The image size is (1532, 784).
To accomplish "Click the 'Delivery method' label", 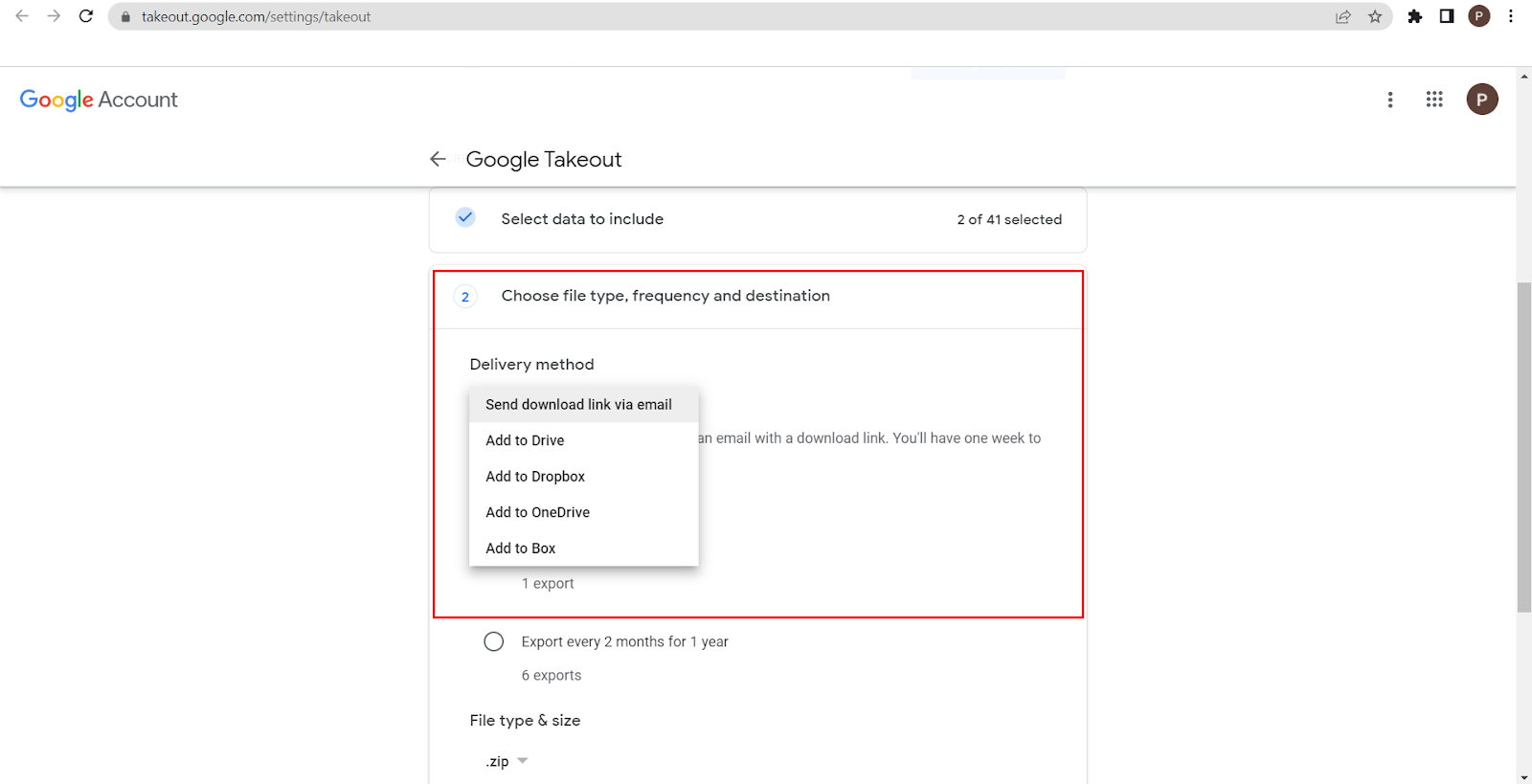I will pyautogui.click(x=531, y=365).
